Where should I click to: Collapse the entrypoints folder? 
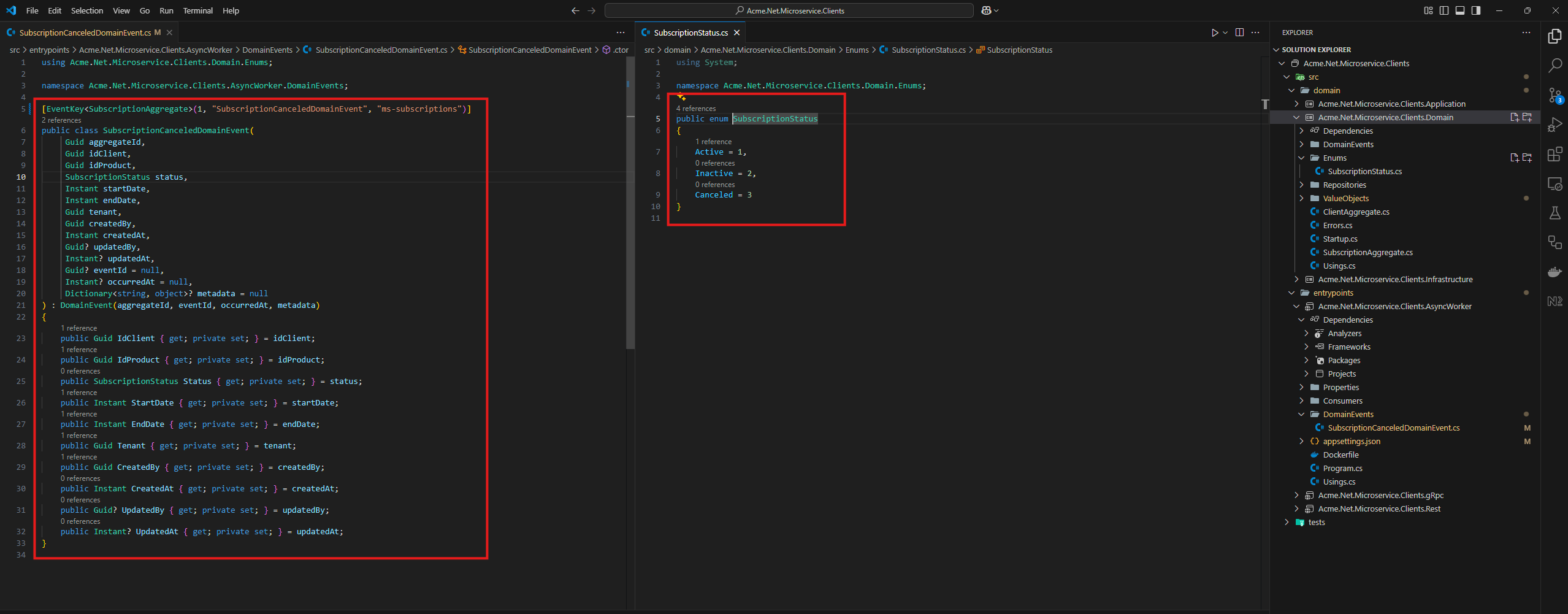pyautogui.click(x=1291, y=293)
